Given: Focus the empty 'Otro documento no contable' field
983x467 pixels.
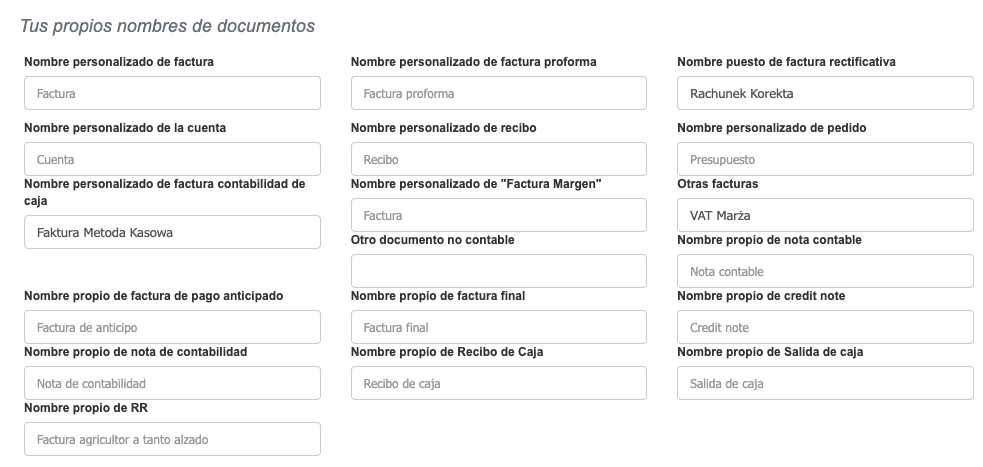Looking at the screenshot, I should tap(498, 271).
